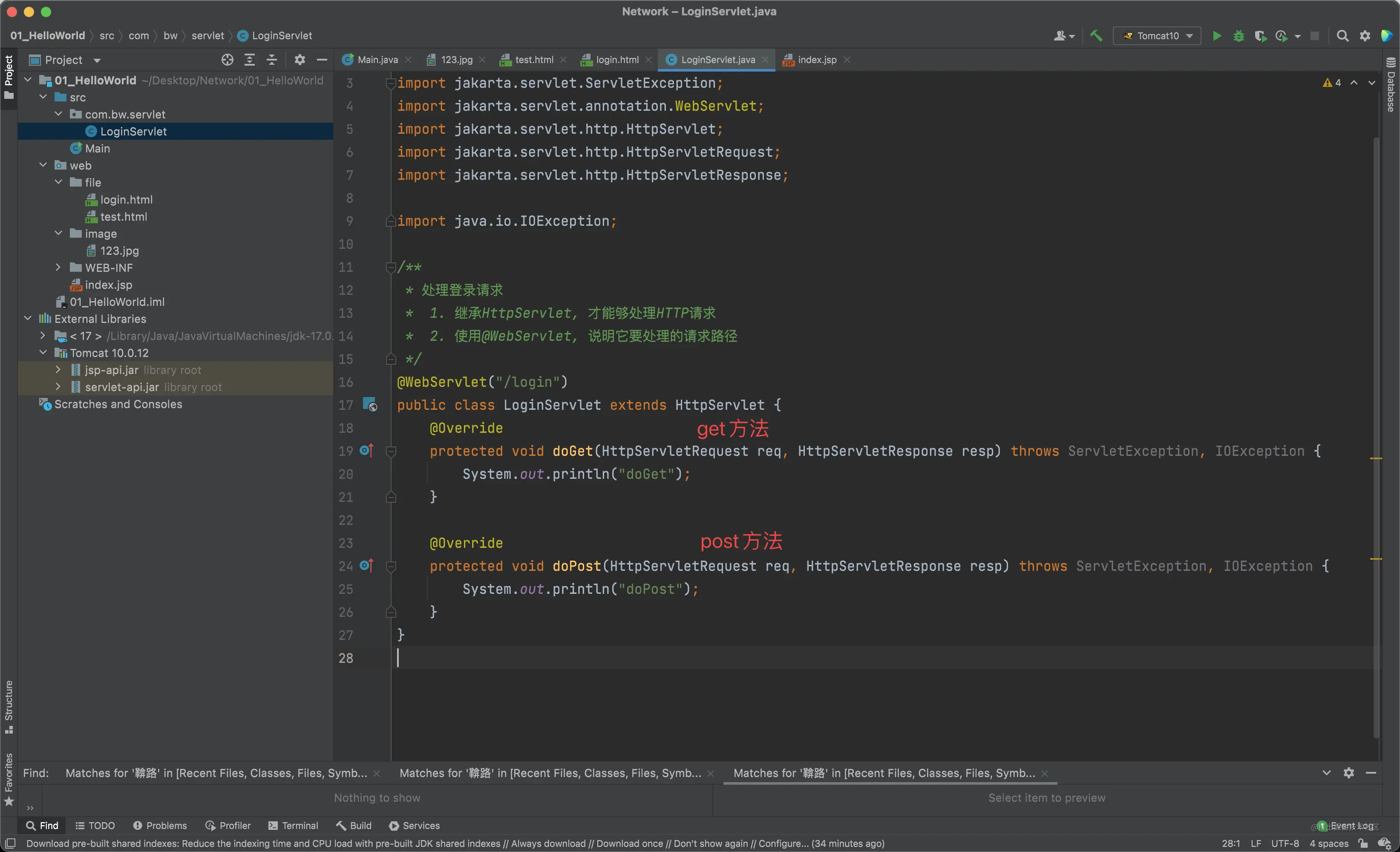Open Project panel options gear

click(x=300, y=60)
